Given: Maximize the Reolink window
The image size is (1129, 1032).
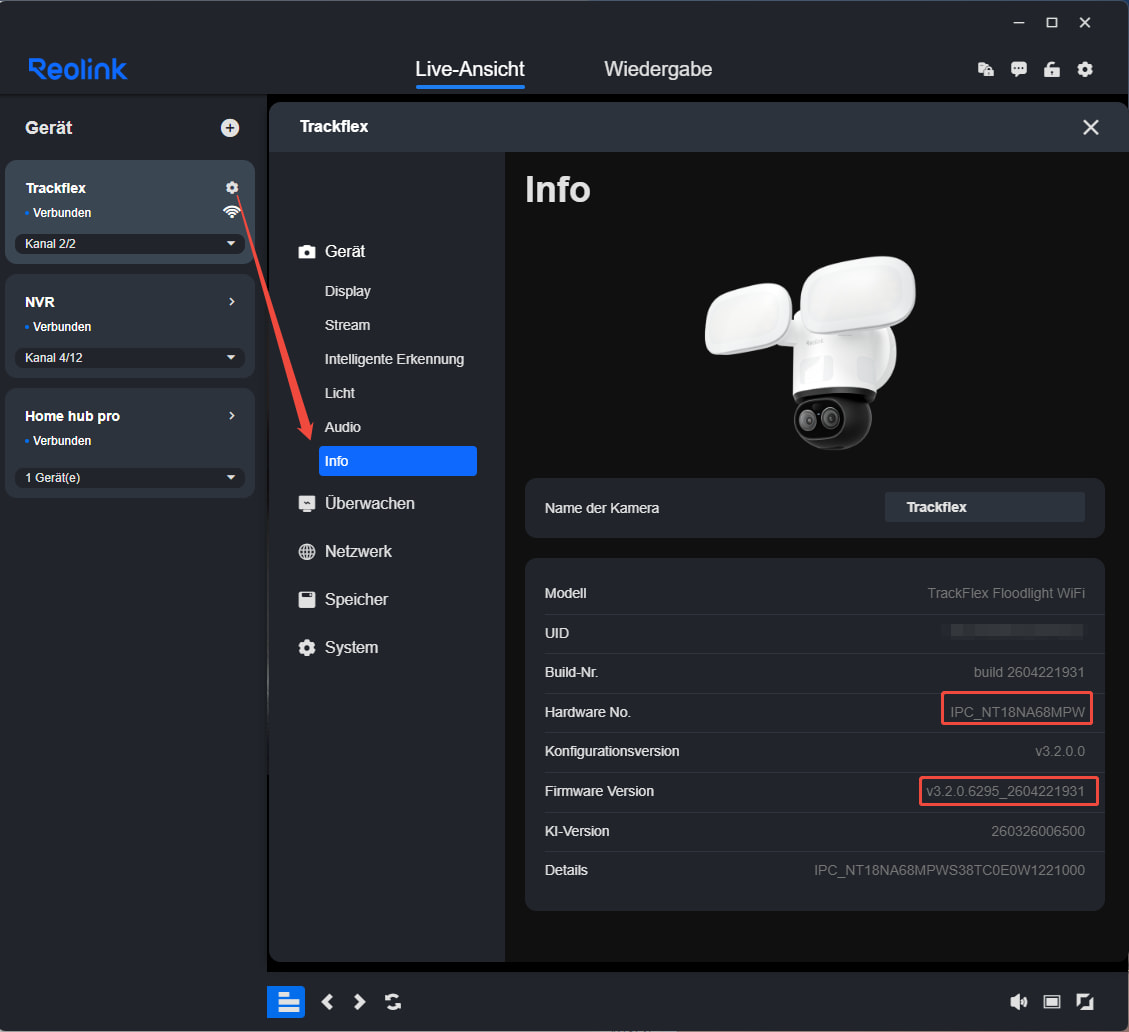Looking at the screenshot, I should click(1052, 22).
